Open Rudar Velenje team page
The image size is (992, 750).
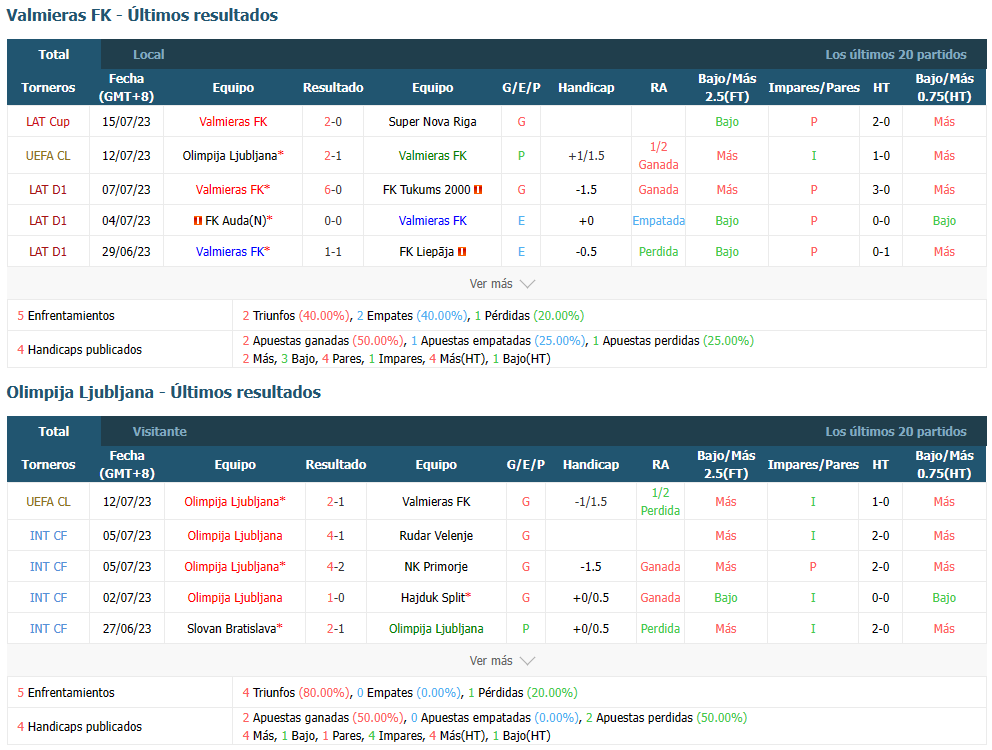coord(436,536)
